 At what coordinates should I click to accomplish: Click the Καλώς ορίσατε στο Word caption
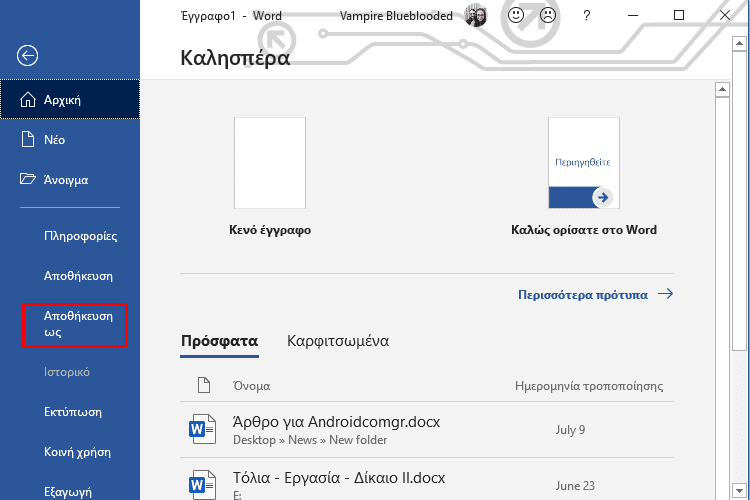click(x=584, y=230)
